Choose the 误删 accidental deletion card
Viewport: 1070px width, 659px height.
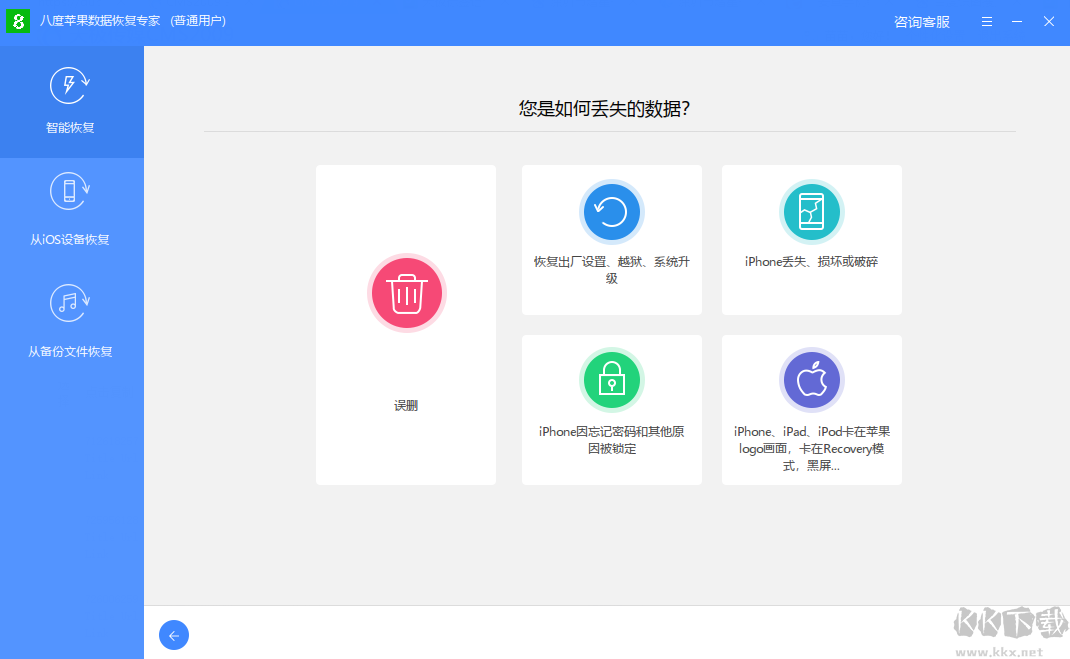click(406, 324)
